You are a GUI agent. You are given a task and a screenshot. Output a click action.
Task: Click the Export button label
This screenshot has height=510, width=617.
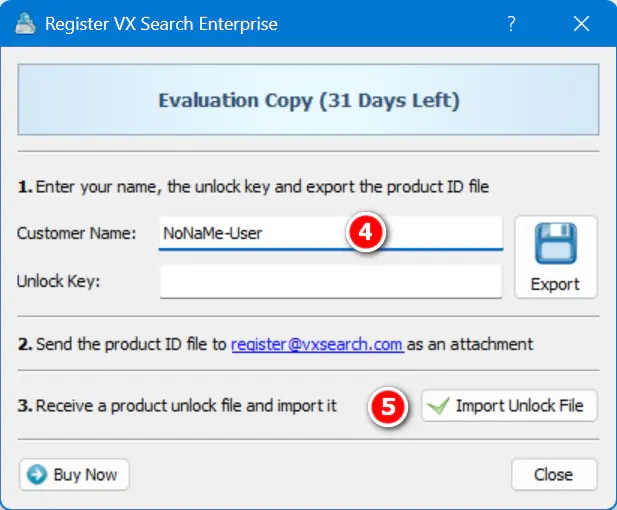[555, 284]
